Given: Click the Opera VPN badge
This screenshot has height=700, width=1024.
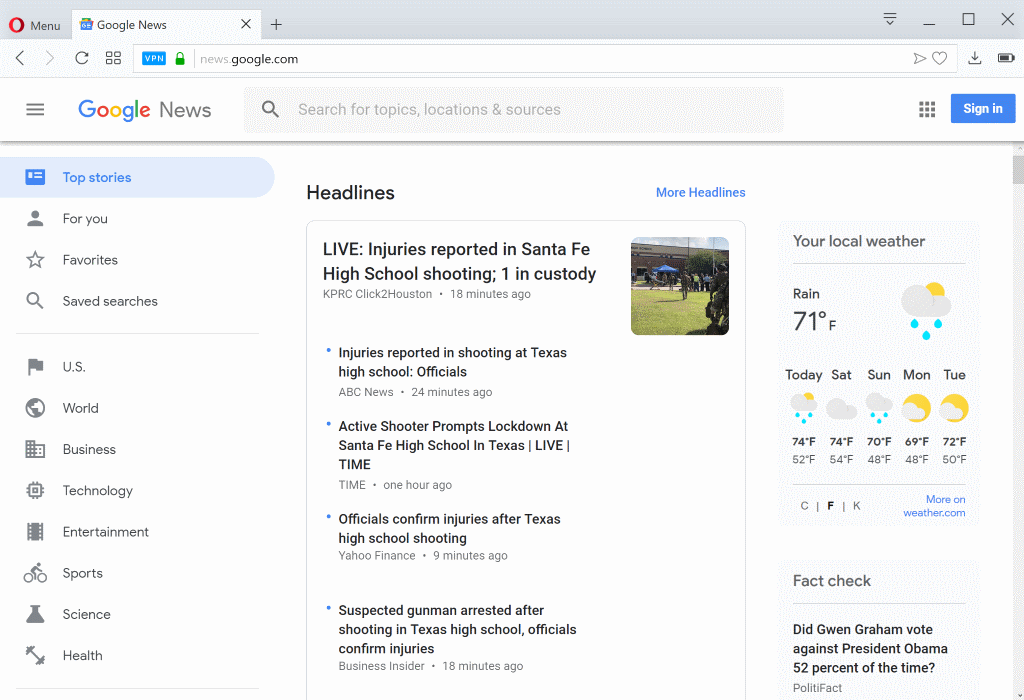Looking at the screenshot, I should (154, 59).
